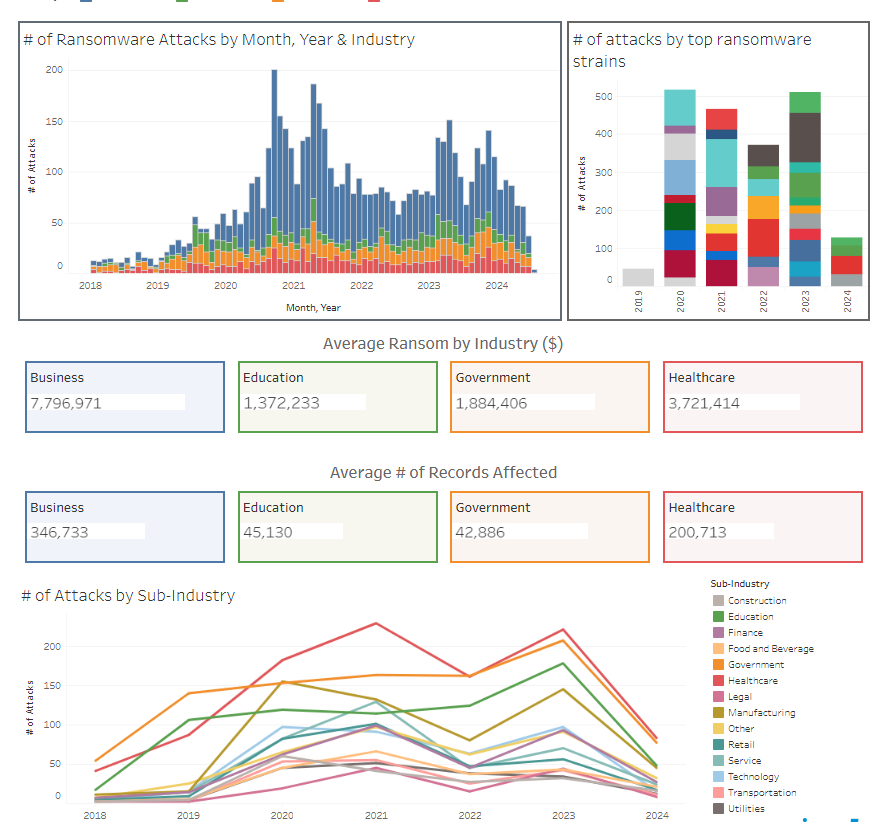
Task: Click the Utilities legend color swatch
Action: pos(718,809)
